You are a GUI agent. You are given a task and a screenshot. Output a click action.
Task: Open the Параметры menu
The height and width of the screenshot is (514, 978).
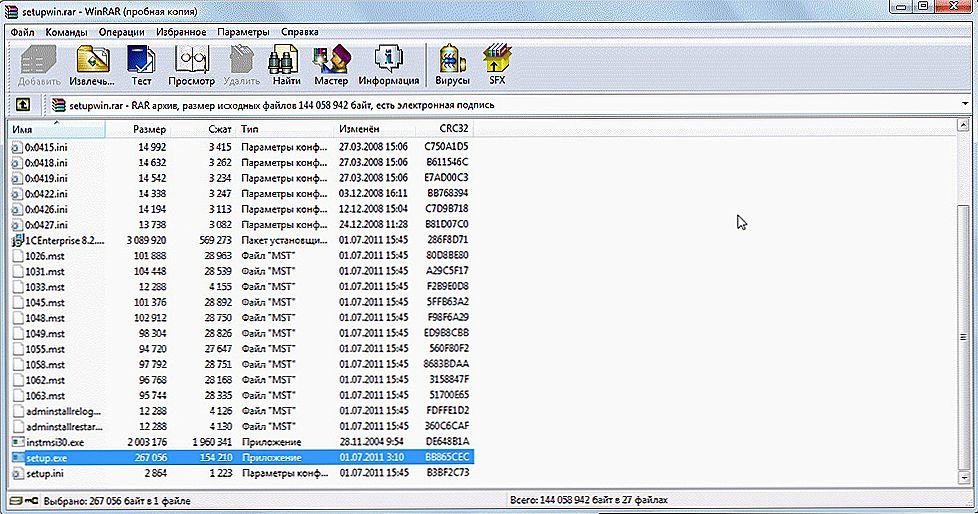point(243,32)
